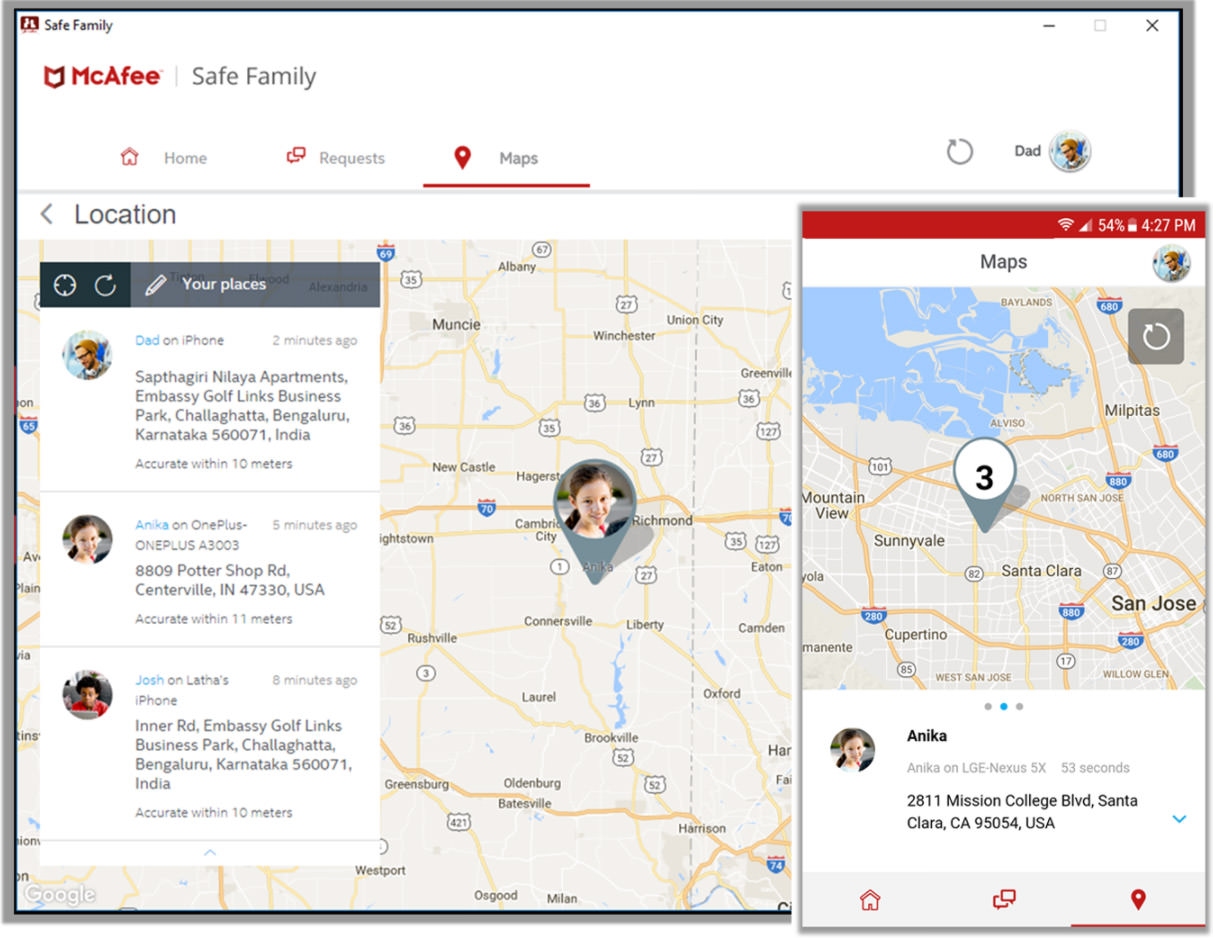Collapse the location list using bottom chevron
Image resolution: width=1213 pixels, height=938 pixels.
(x=210, y=852)
